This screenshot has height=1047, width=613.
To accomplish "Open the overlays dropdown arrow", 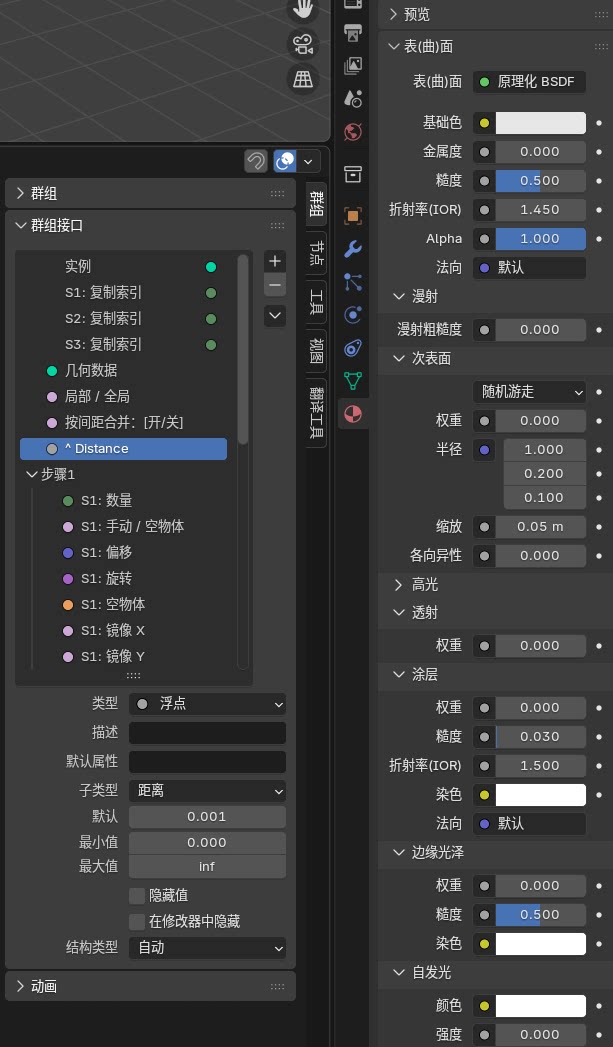I will (x=308, y=161).
